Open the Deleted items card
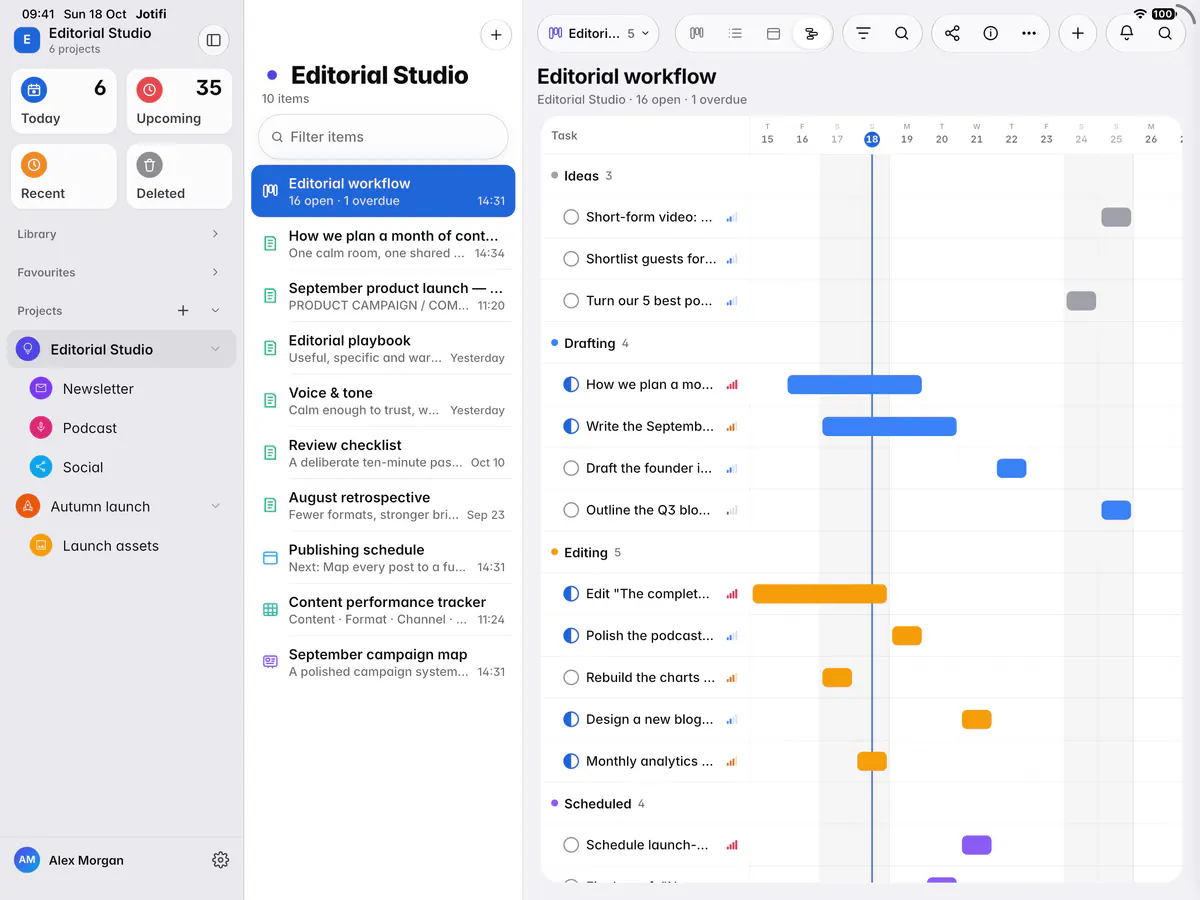Screen dimensions: 1200x900 coord(179,177)
